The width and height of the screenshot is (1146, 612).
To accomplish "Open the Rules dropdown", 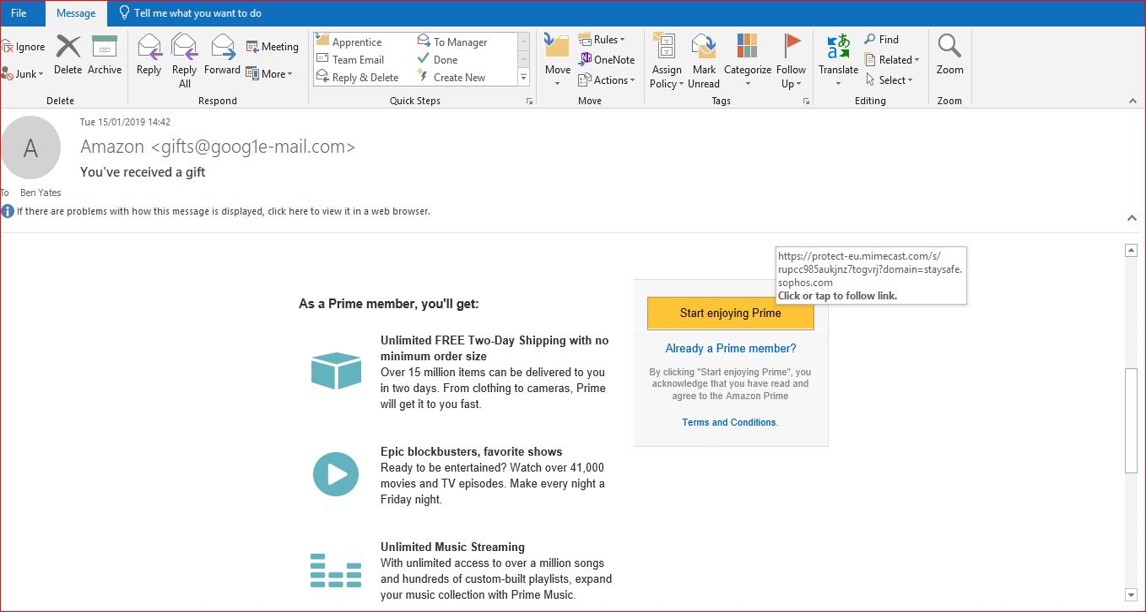I will pos(602,39).
